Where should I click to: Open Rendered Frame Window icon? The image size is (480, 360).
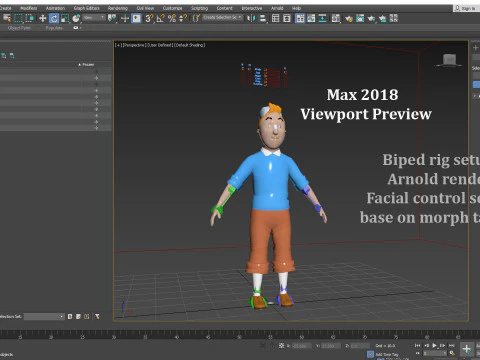pos(360,18)
